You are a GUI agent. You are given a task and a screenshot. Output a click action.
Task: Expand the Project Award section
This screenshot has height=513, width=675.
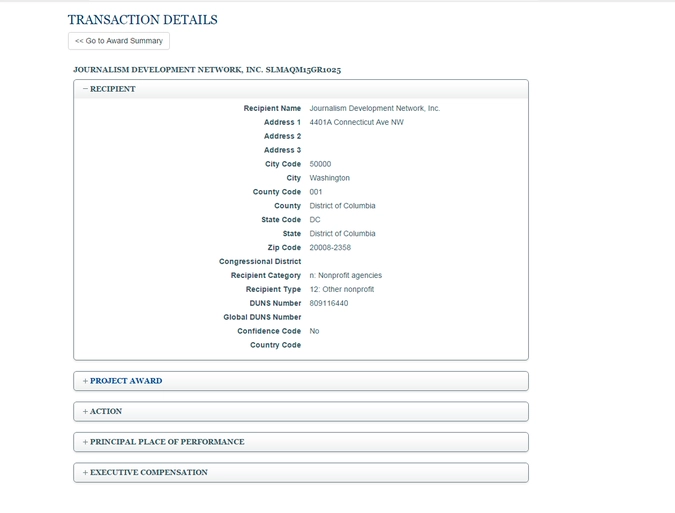click(x=122, y=381)
